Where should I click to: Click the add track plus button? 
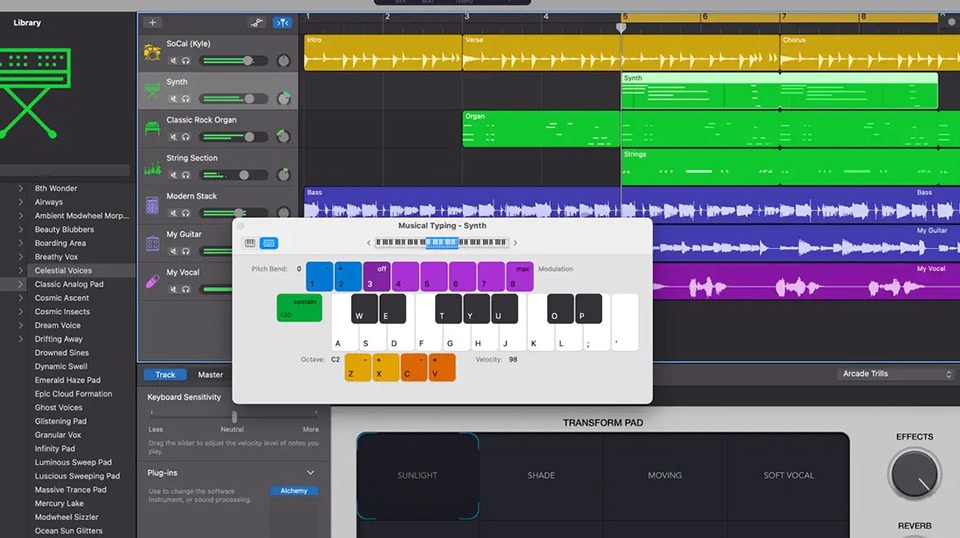coord(152,23)
